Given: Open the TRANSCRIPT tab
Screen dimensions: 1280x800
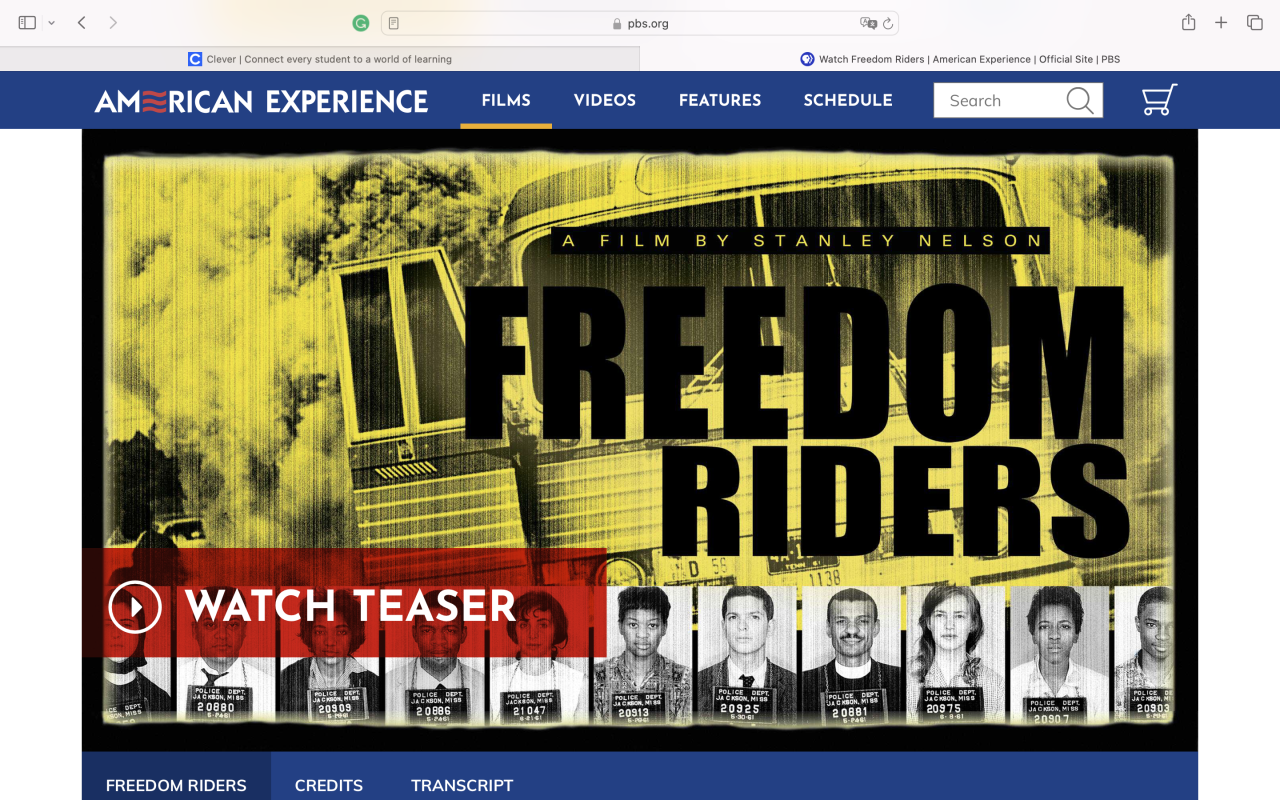Looking at the screenshot, I should coord(462,785).
